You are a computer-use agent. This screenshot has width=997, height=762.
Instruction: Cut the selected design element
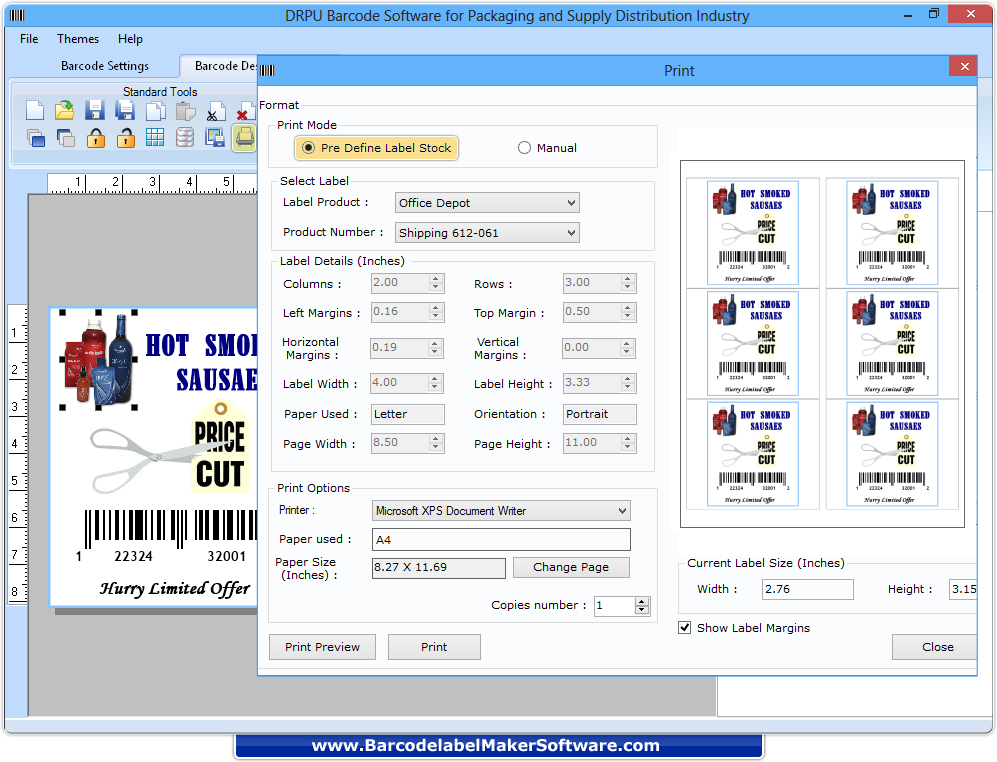click(214, 112)
